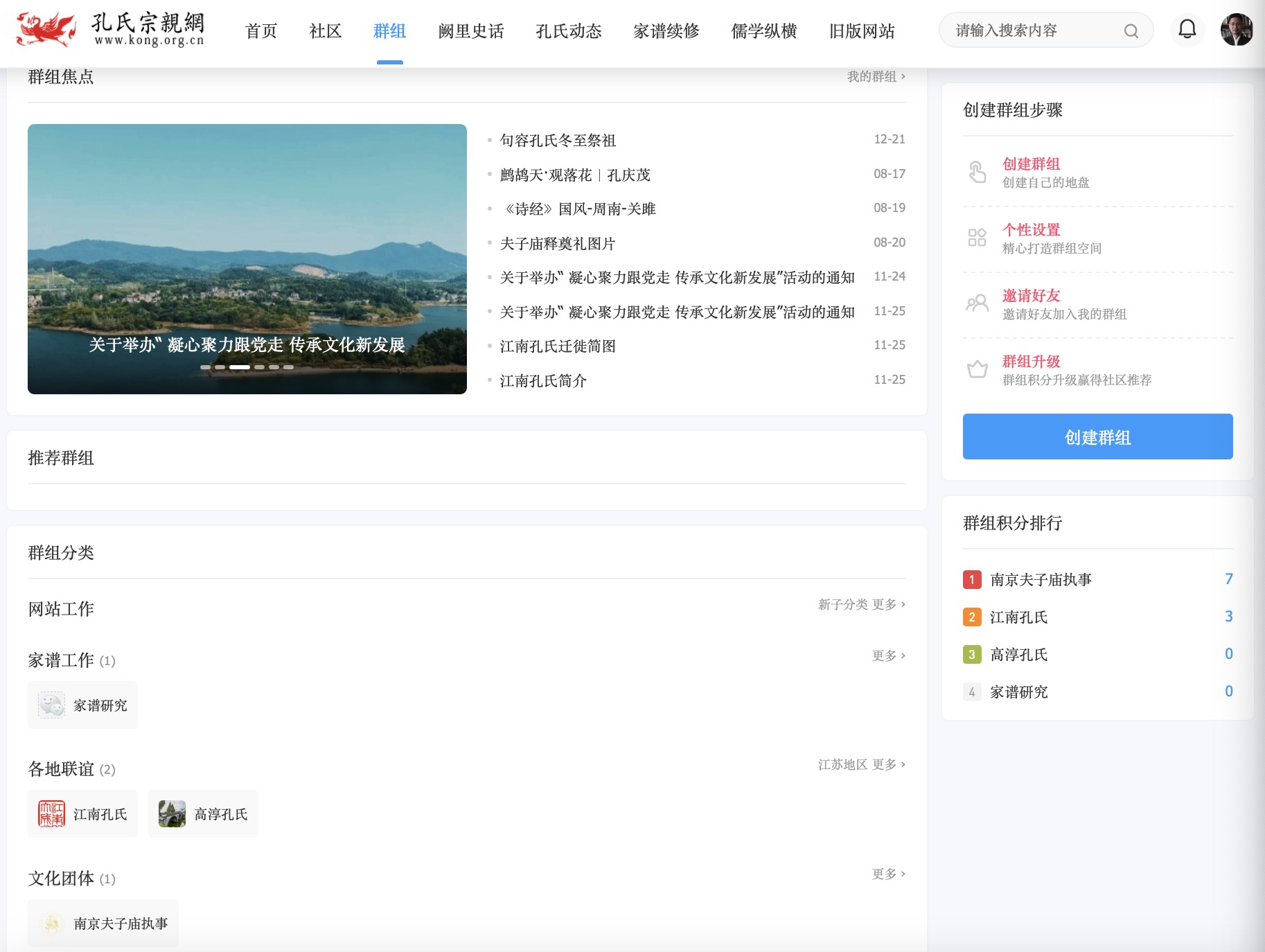Click the Kong clan website logo
Image resolution: width=1265 pixels, height=952 pixels.
111,29
